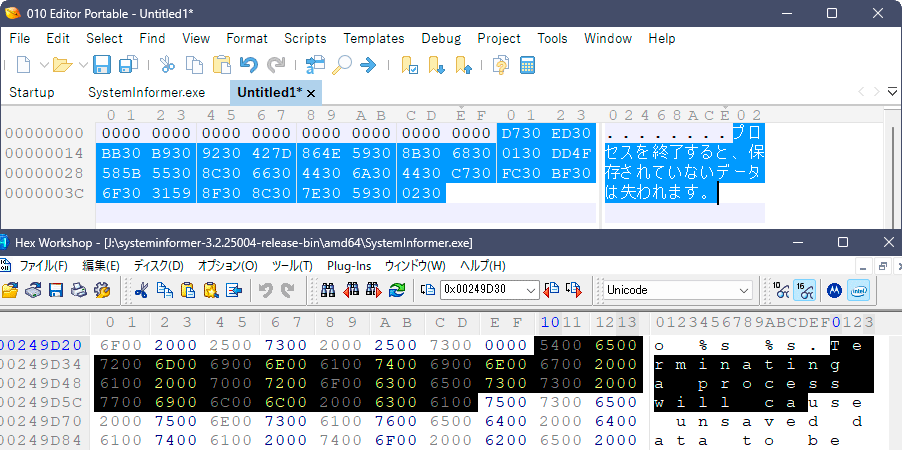The height and width of the screenshot is (450, 902).
Task: Close the Untitled1* tab
Action: pyautogui.click(x=311, y=93)
